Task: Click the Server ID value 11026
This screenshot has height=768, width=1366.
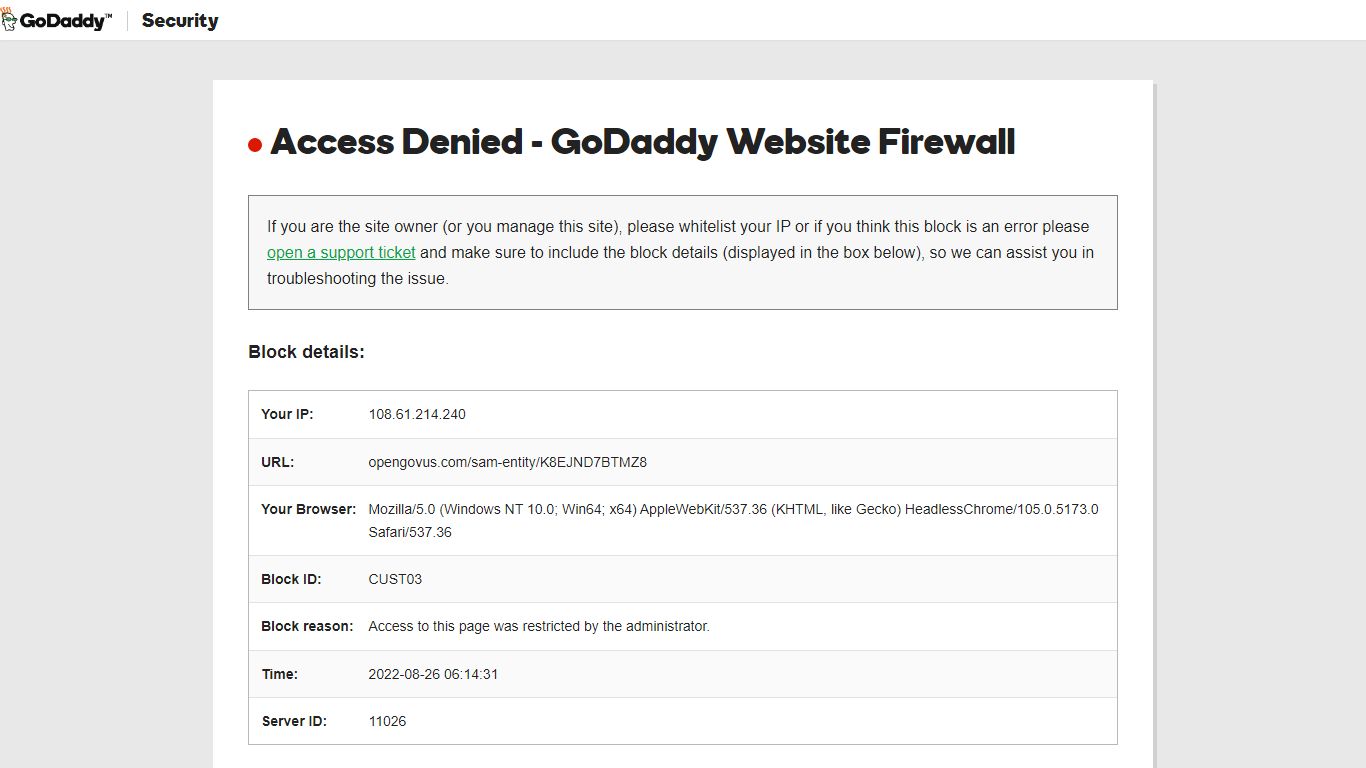Action: 387,721
